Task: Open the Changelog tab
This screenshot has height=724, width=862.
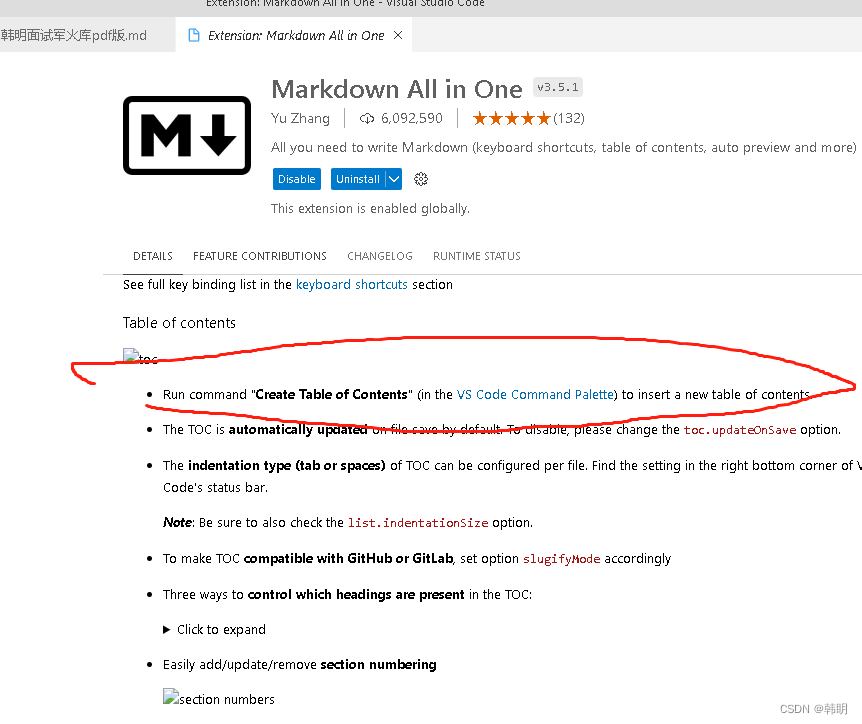Action: point(380,256)
